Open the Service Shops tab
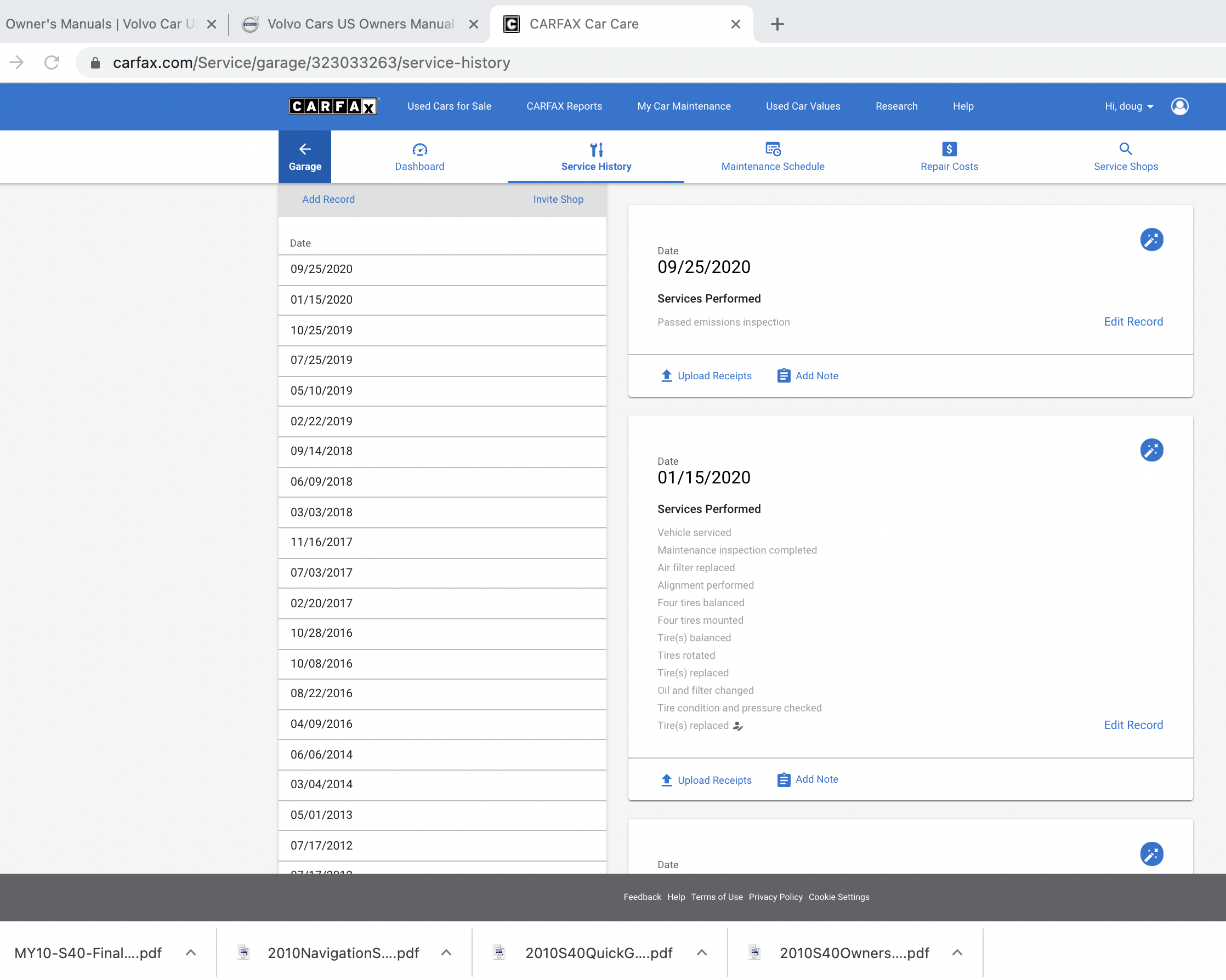This screenshot has height=980, width=1226. pyautogui.click(x=1125, y=157)
